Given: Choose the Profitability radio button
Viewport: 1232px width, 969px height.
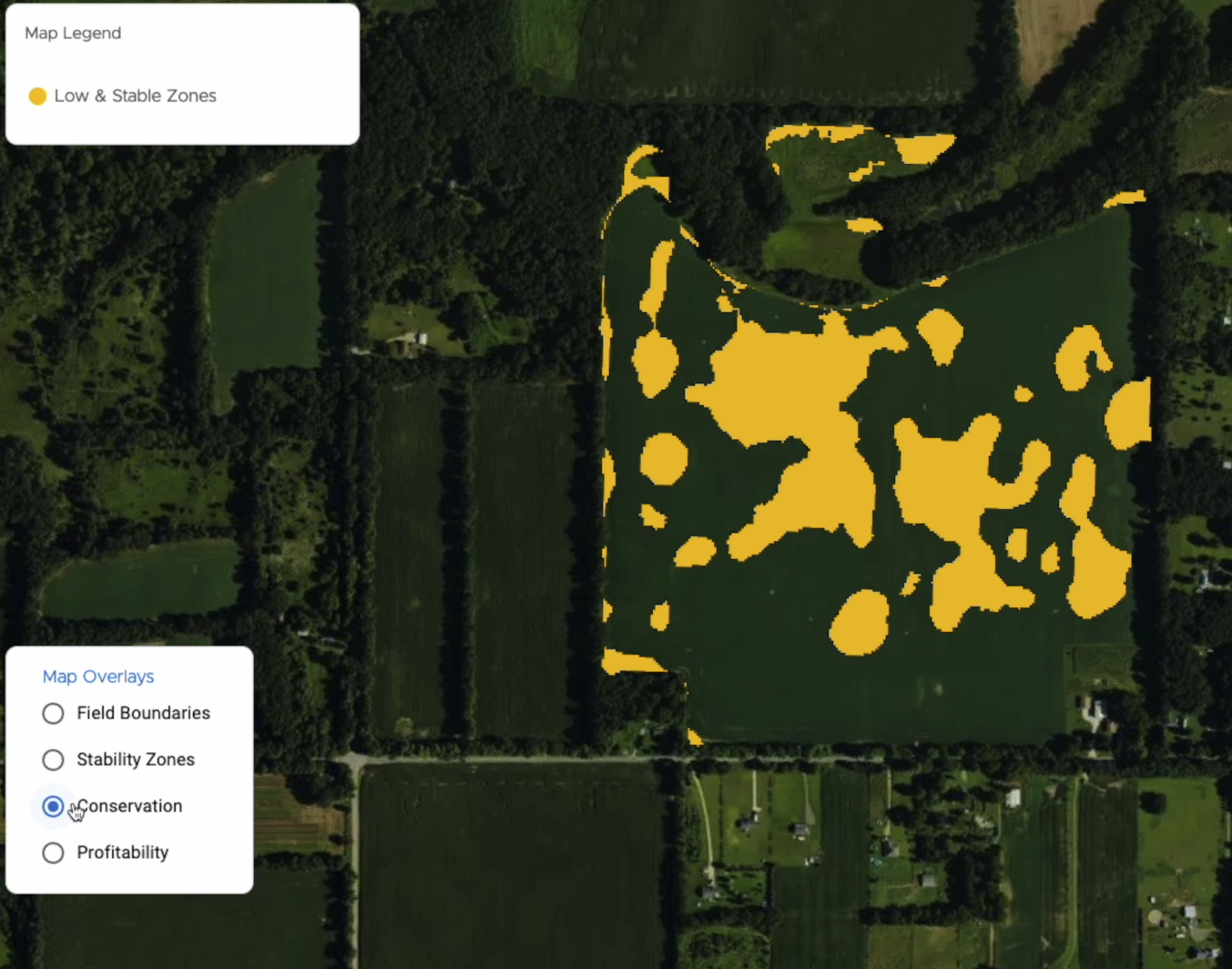Looking at the screenshot, I should [x=53, y=852].
